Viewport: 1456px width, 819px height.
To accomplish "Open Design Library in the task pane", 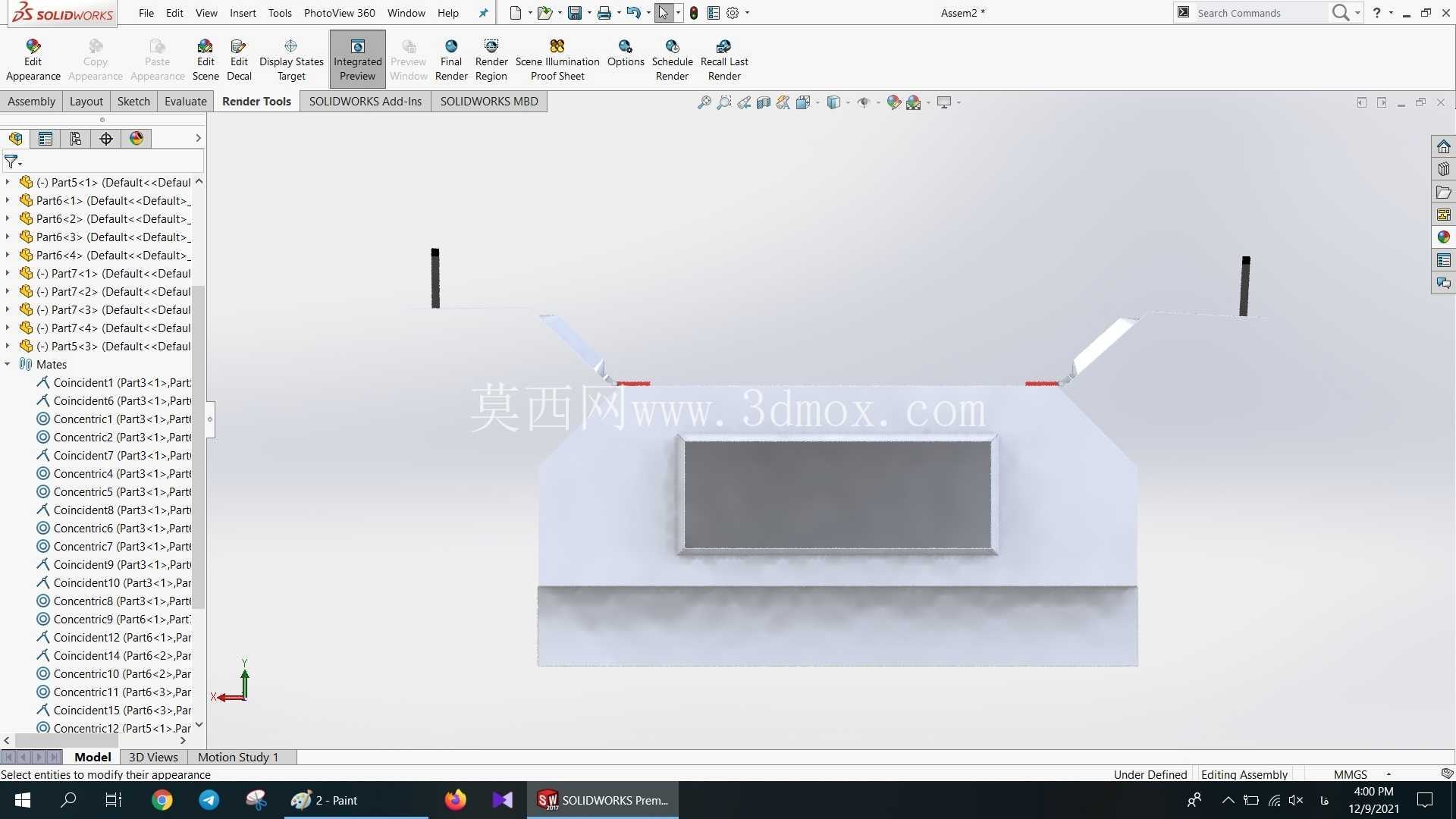I will 1443,169.
